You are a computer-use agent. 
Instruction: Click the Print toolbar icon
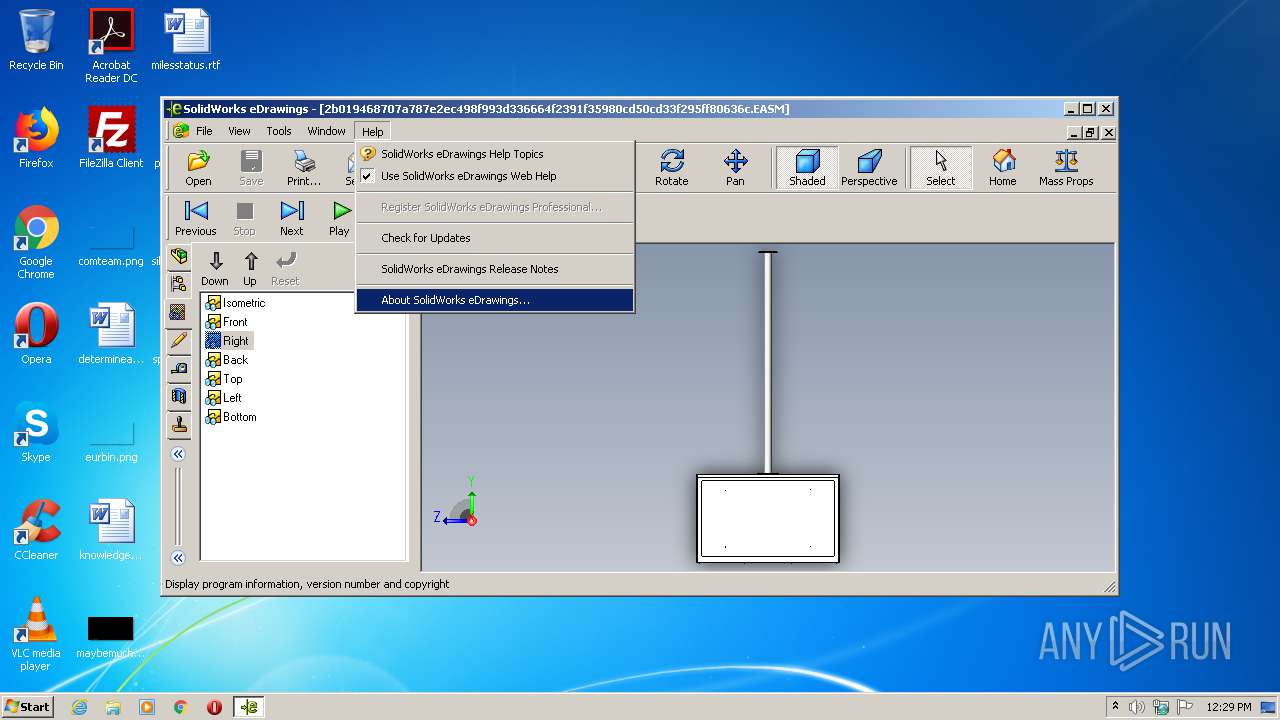coord(304,167)
